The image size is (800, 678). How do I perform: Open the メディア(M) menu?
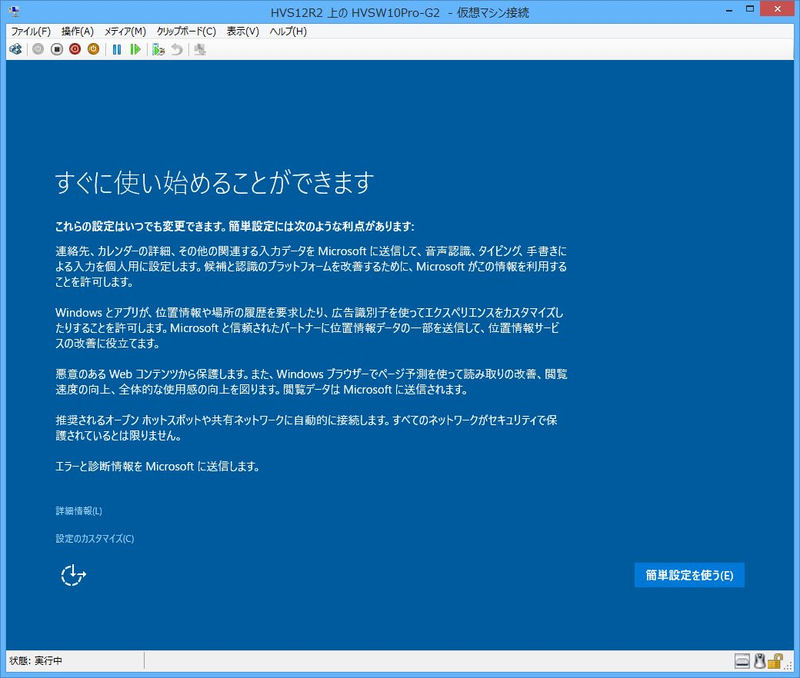(x=125, y=32)
